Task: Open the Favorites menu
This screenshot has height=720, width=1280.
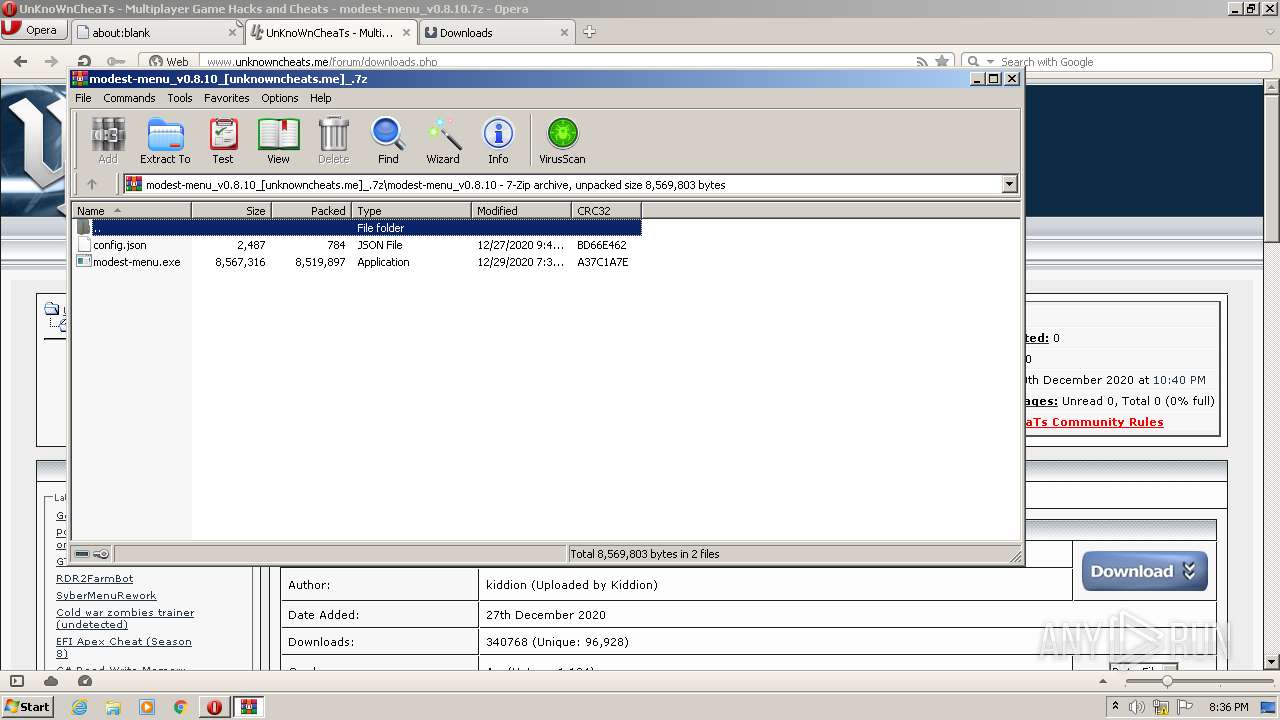Action: (227, 98)
